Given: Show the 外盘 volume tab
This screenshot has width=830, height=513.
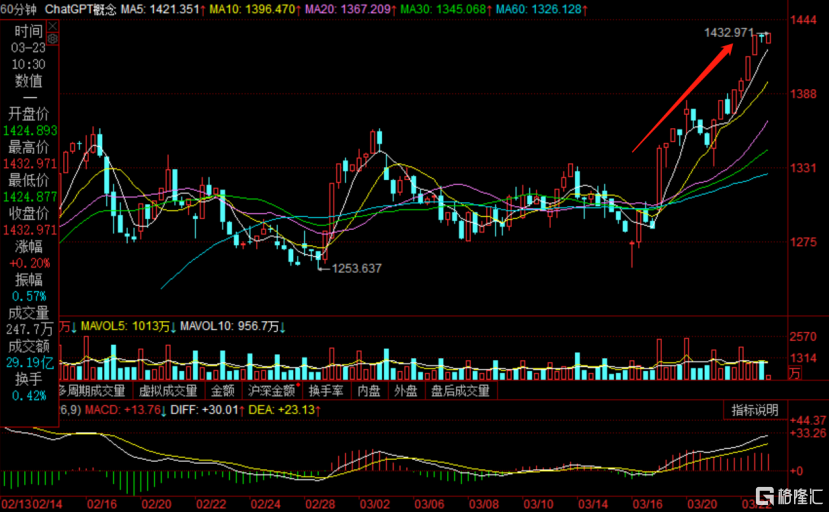Looking at the screenshot, I should click(x=405, y=391).
